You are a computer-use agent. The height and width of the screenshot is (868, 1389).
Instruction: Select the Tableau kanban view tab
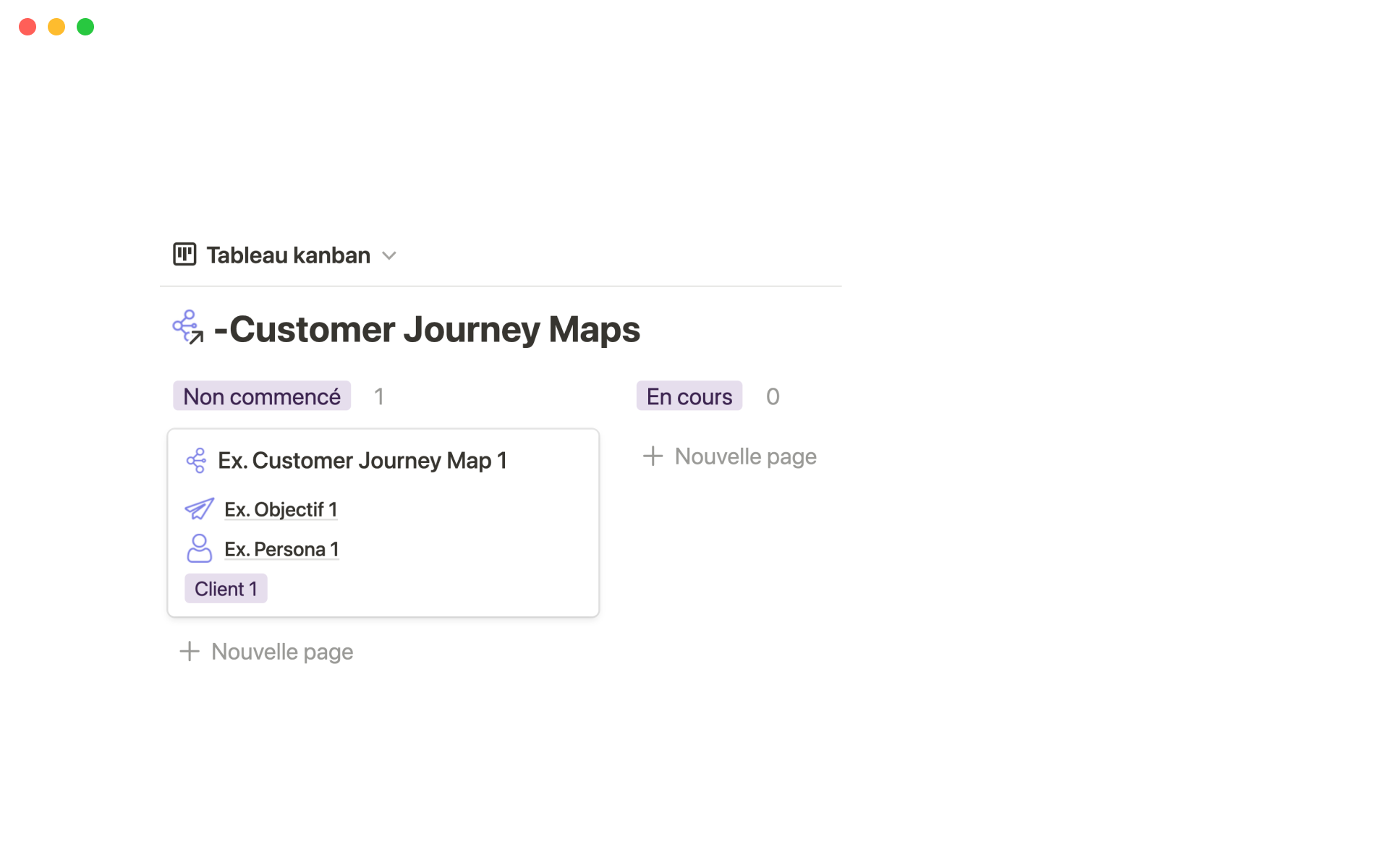(288, 255)
